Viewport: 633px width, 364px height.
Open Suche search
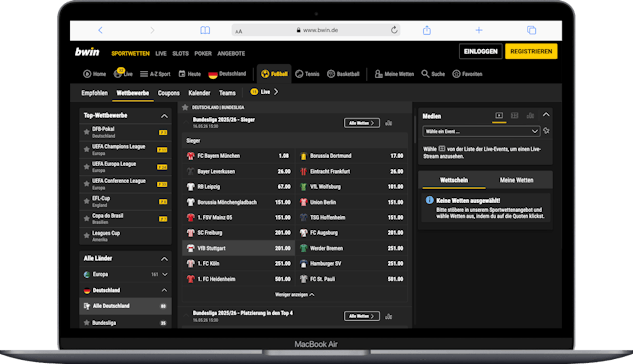coord(433,74)
